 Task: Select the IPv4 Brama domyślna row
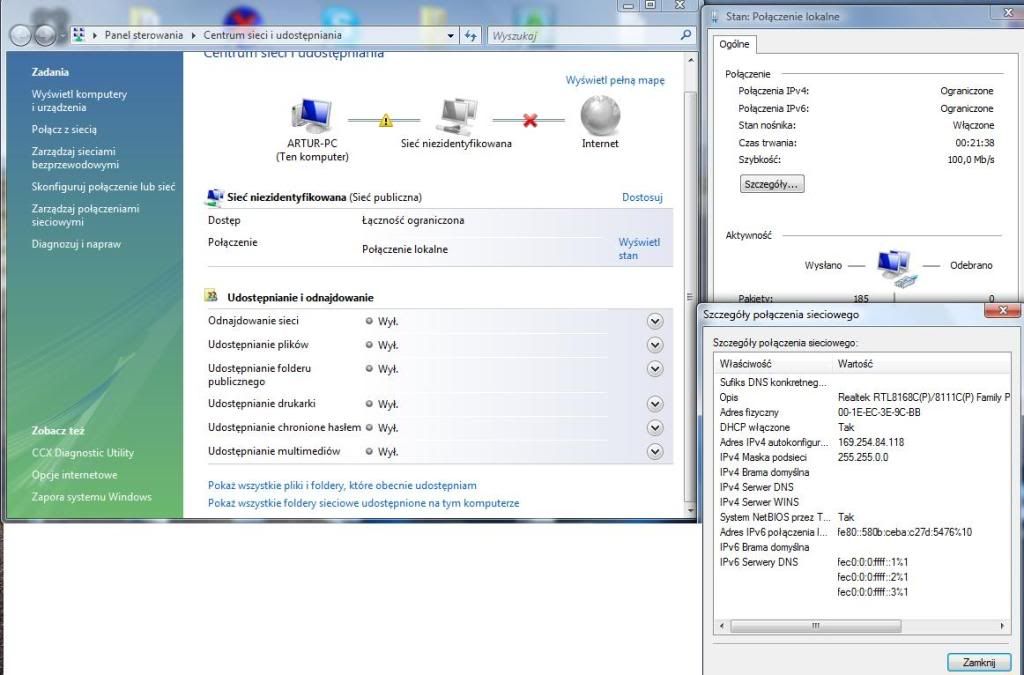coord(862,472)
